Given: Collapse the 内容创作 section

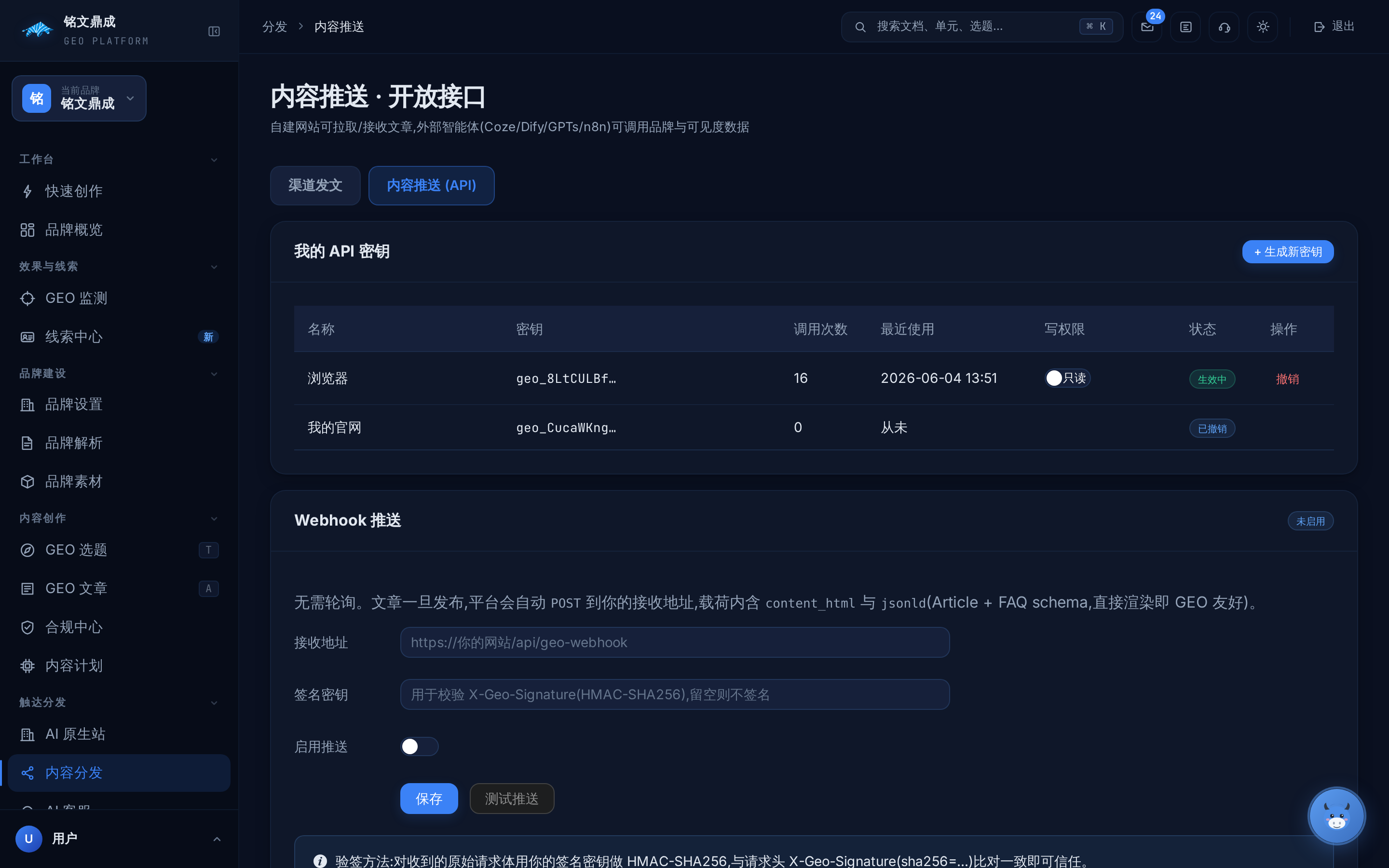Looking at the screenshot, I should pos(214,518).
